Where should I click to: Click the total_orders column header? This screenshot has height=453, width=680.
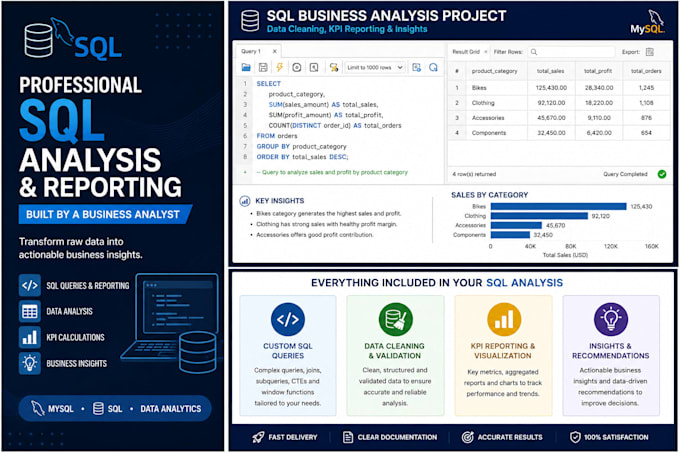[x=646, y=71]
